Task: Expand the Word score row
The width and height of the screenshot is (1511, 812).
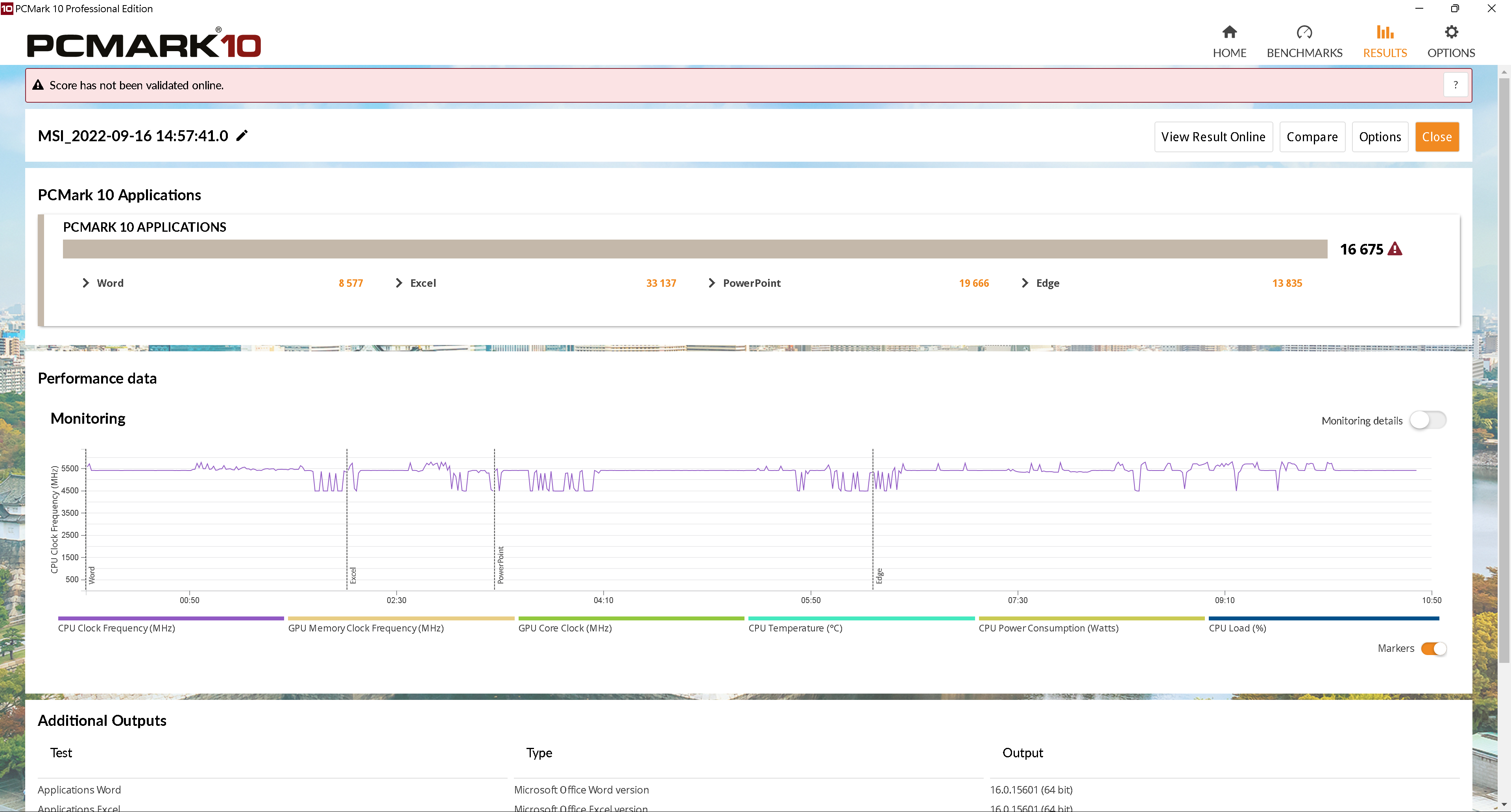Action: pyautogui.click(x=86, y=283)
